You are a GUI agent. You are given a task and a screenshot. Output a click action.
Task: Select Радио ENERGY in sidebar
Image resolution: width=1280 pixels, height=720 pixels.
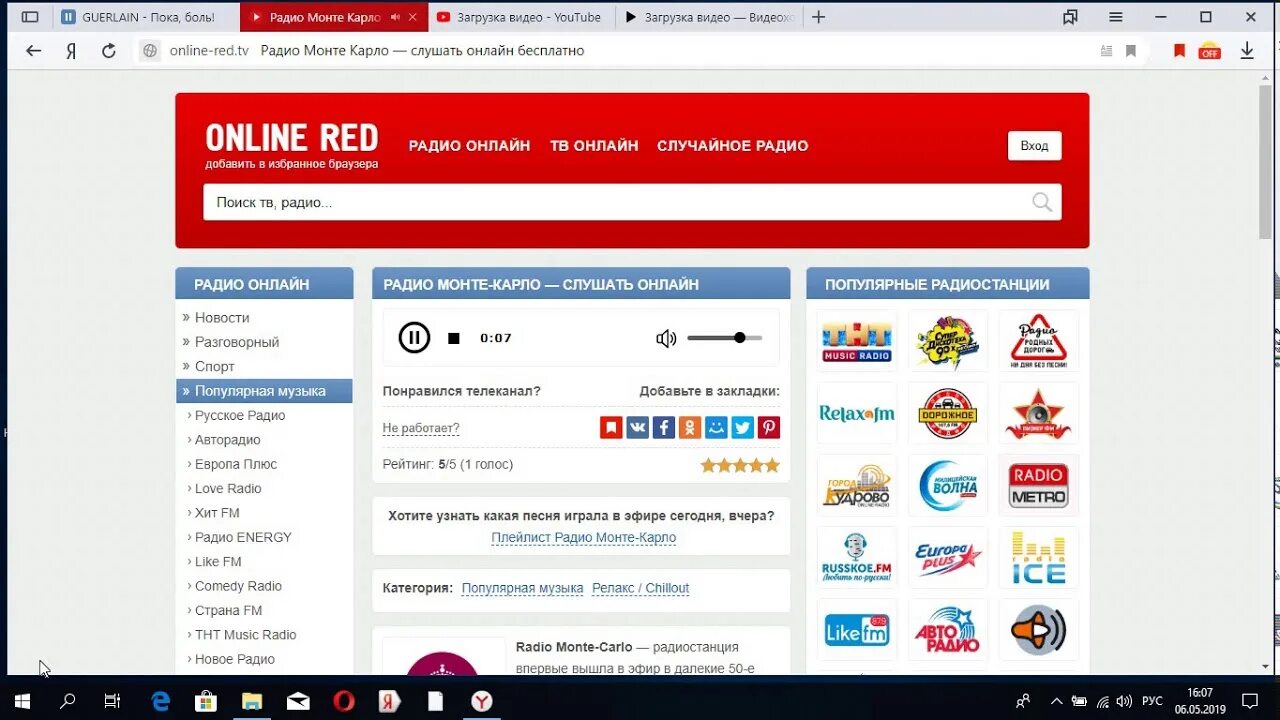tap(243, 537)
